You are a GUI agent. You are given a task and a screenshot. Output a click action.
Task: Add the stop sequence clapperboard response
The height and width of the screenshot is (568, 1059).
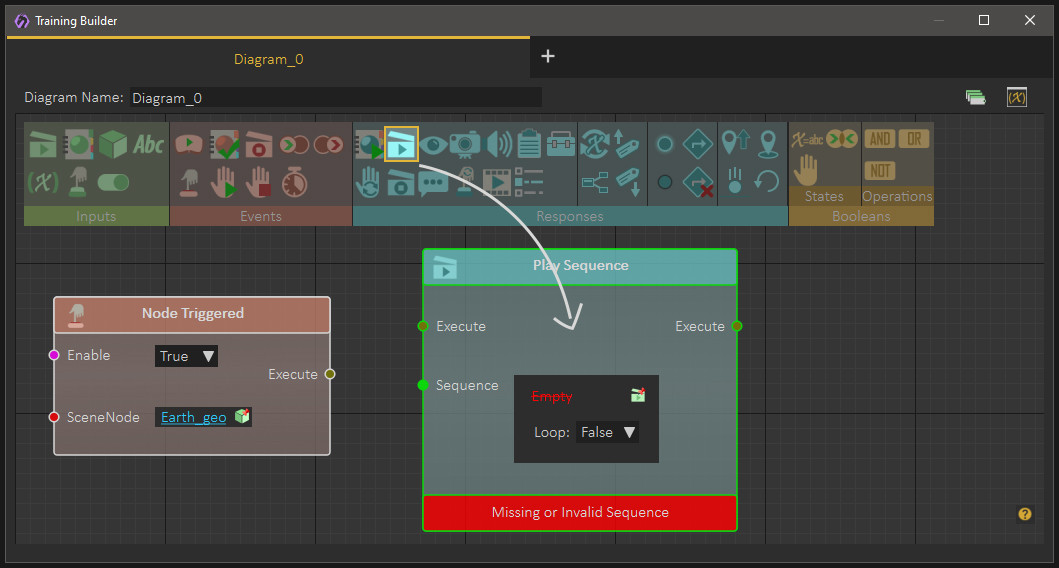click(x=401, y=182)
